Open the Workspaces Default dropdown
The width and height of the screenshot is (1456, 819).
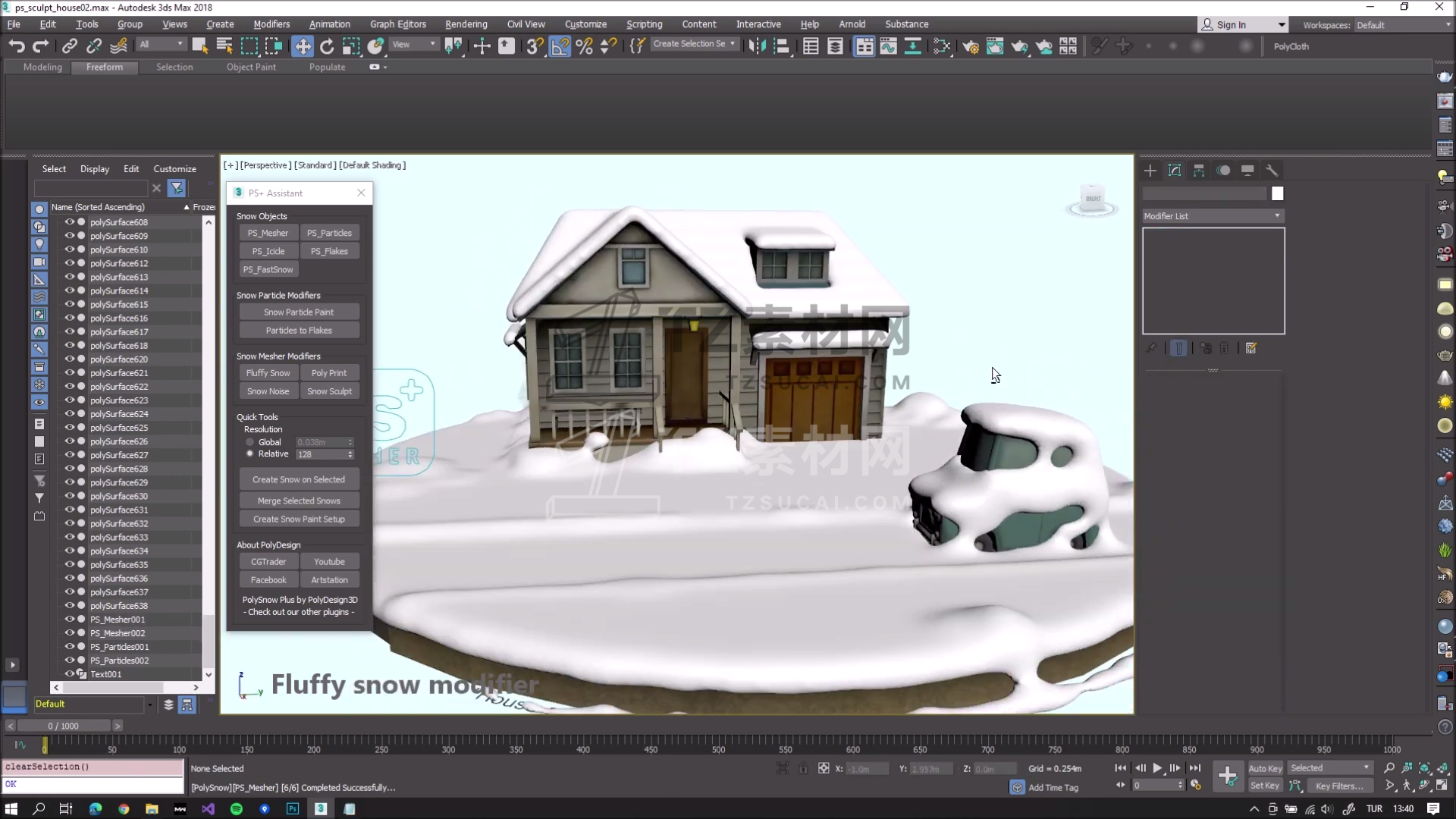[1401, 25]
